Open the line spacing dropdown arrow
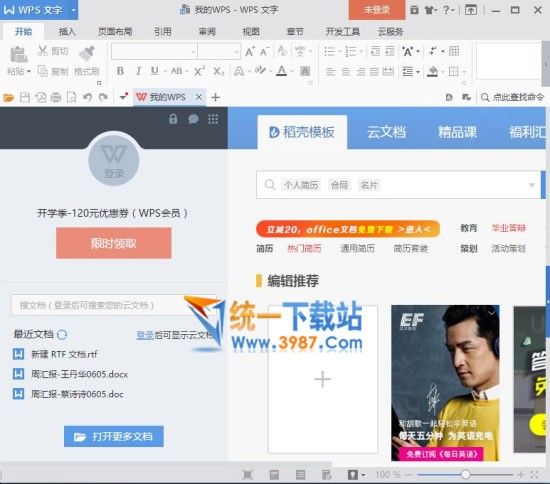This screenshot has height=484, width=550. tap(418, 72)
